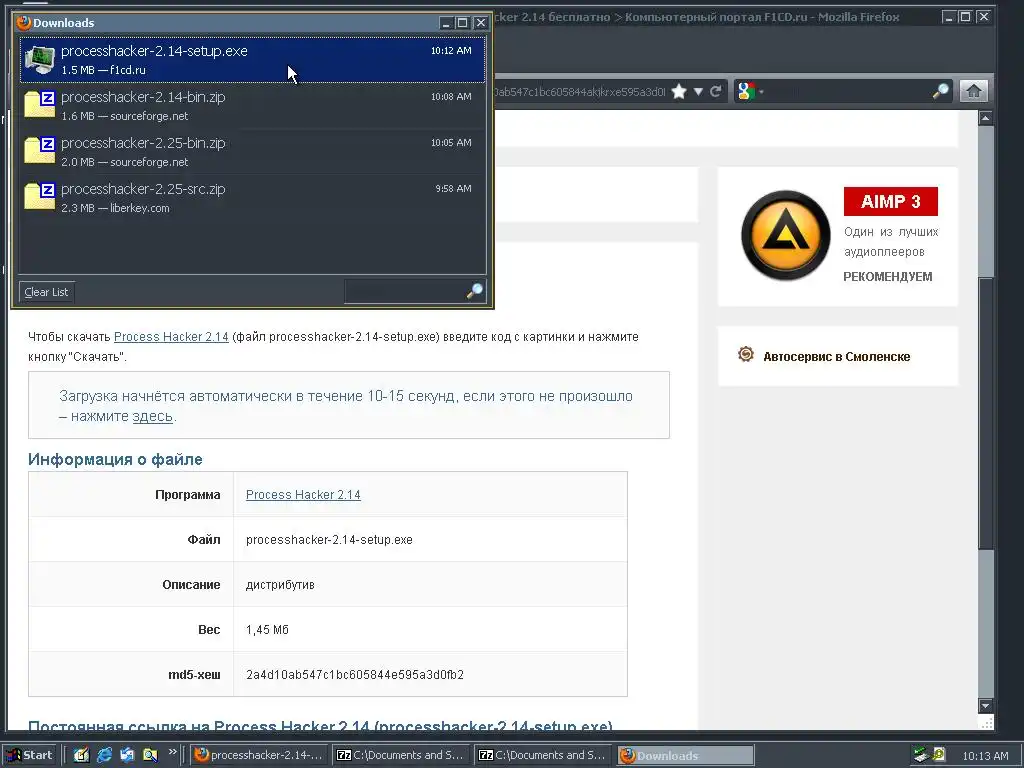Select processhacker-2.25-bin.zip in Downloads list
This screenshot has width=1024, height=768.
[x=253, y=152]
